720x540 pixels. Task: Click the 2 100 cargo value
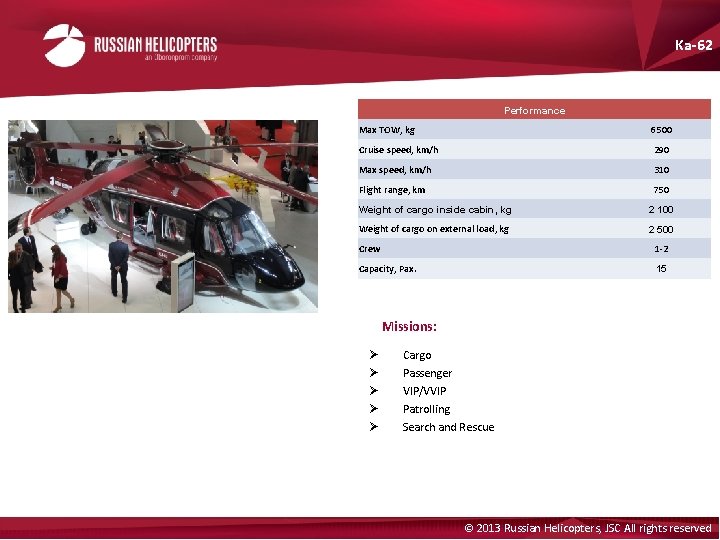coord(661,210)
